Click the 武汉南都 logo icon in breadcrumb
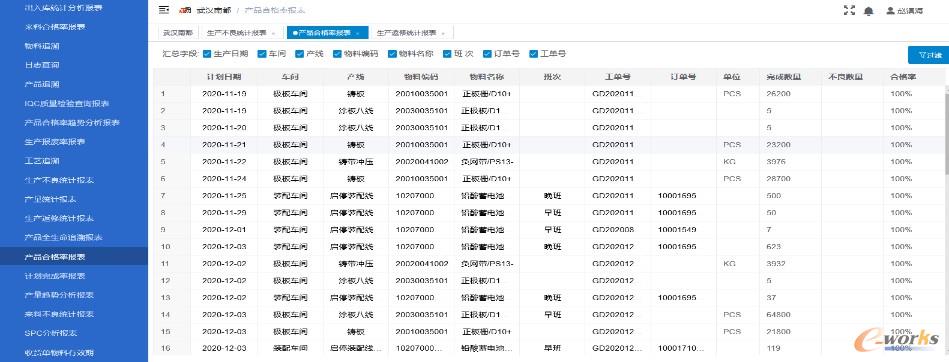This screenshot has height=362, width=949. [x=185, y=10]
